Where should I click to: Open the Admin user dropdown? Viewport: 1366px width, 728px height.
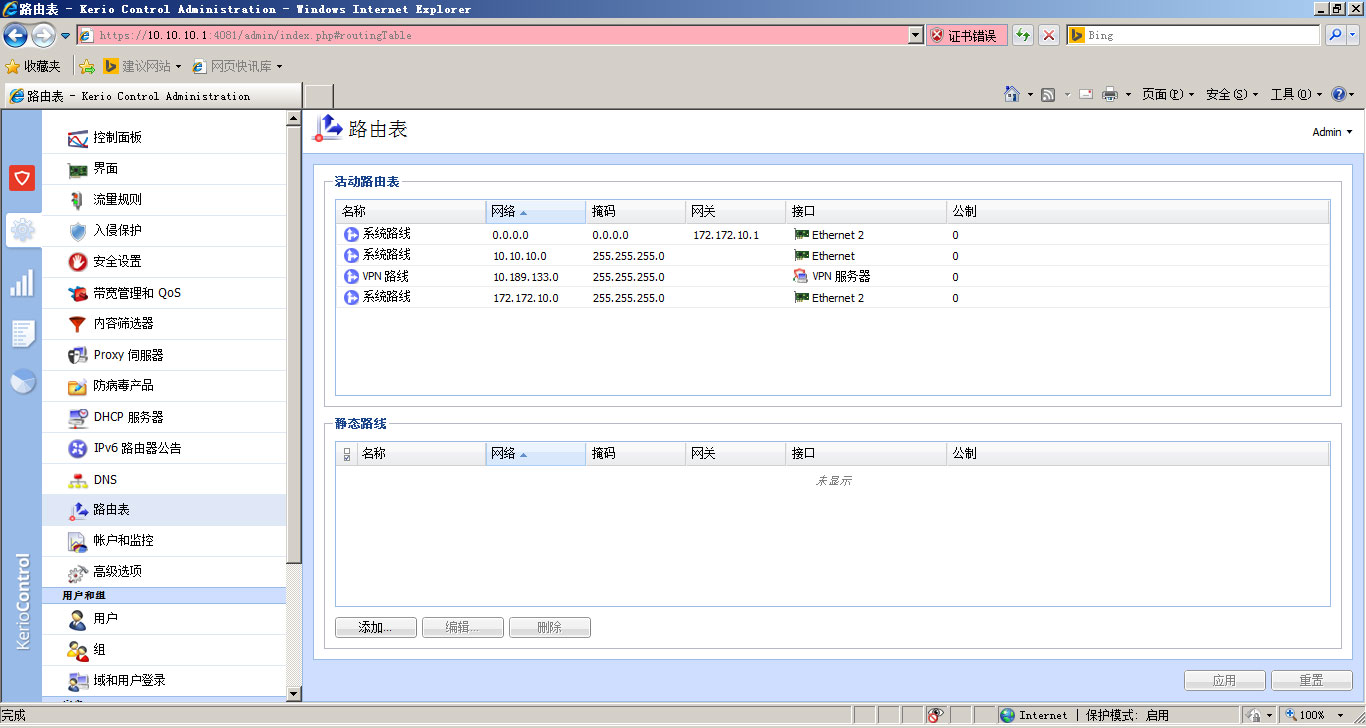1332,132
